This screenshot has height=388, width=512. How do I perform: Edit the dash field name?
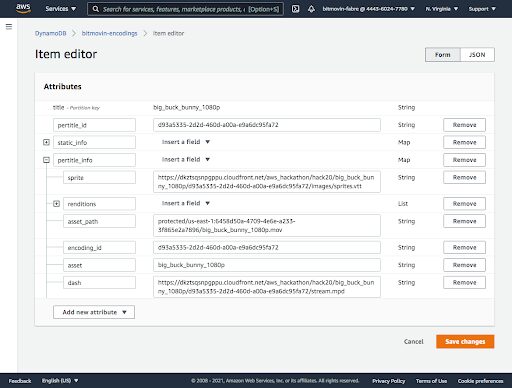click(99, 283)
